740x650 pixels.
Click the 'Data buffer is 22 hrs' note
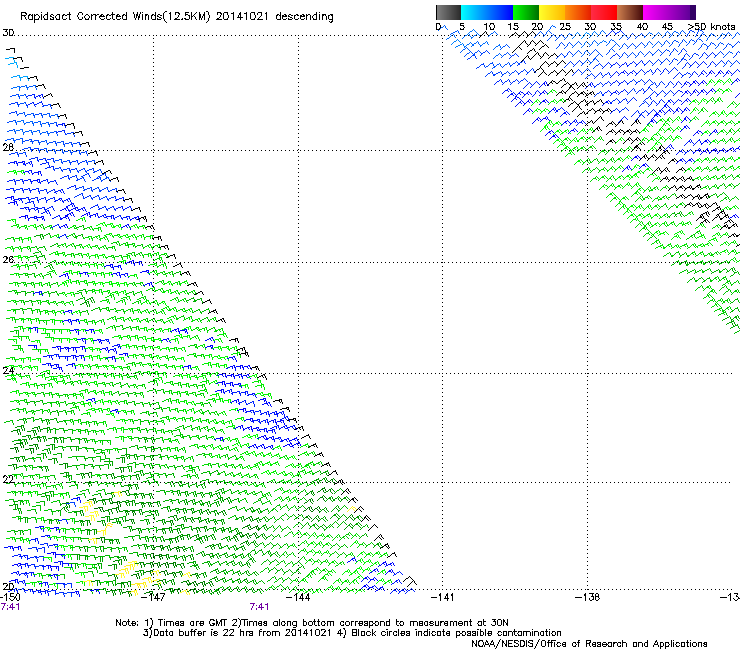[x=352, y=633]
